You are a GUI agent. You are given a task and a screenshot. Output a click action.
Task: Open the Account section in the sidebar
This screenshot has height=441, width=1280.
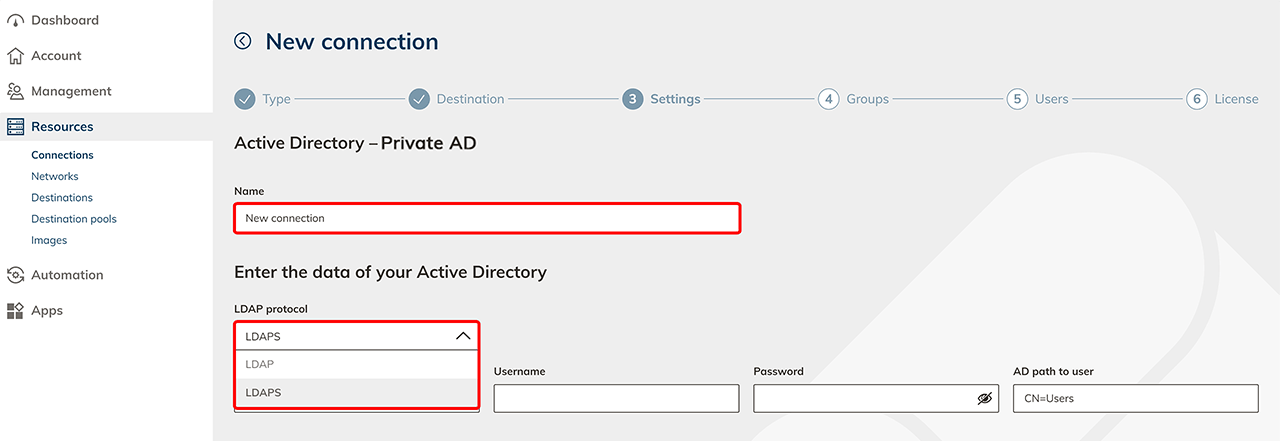click(x=56, y=56)
